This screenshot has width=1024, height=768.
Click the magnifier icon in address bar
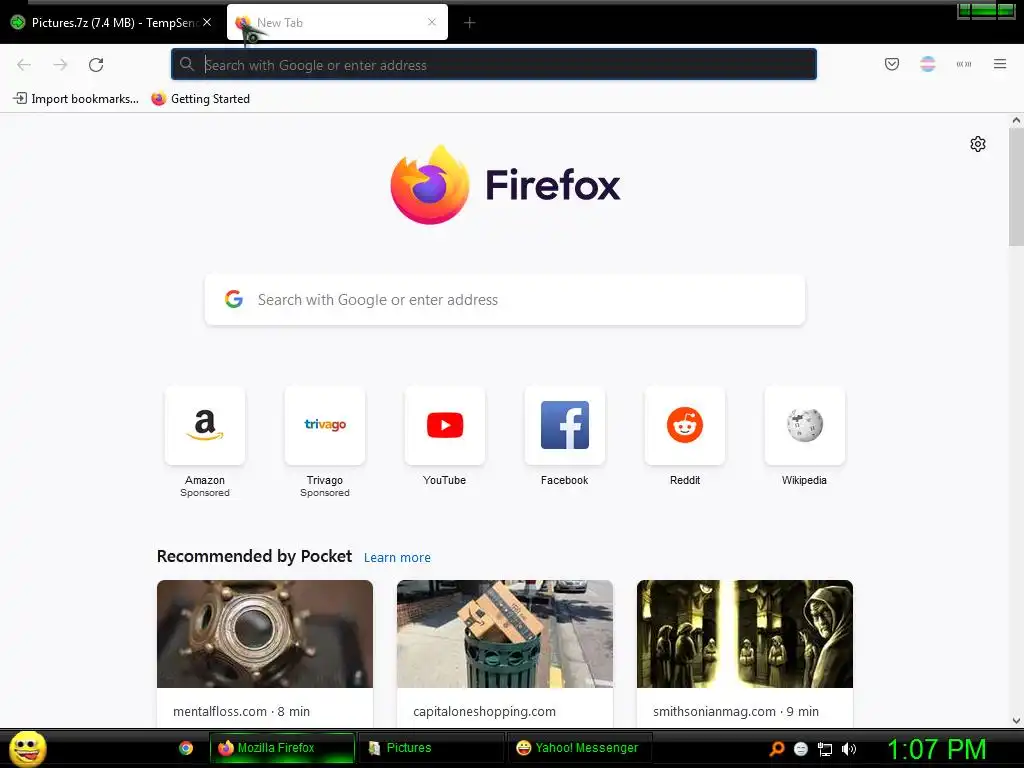coord(187,64)
